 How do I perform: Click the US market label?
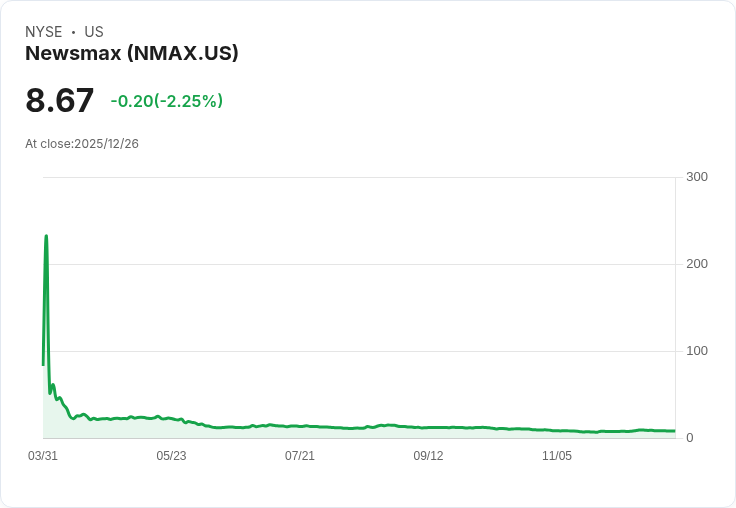(x=94, y=32)
